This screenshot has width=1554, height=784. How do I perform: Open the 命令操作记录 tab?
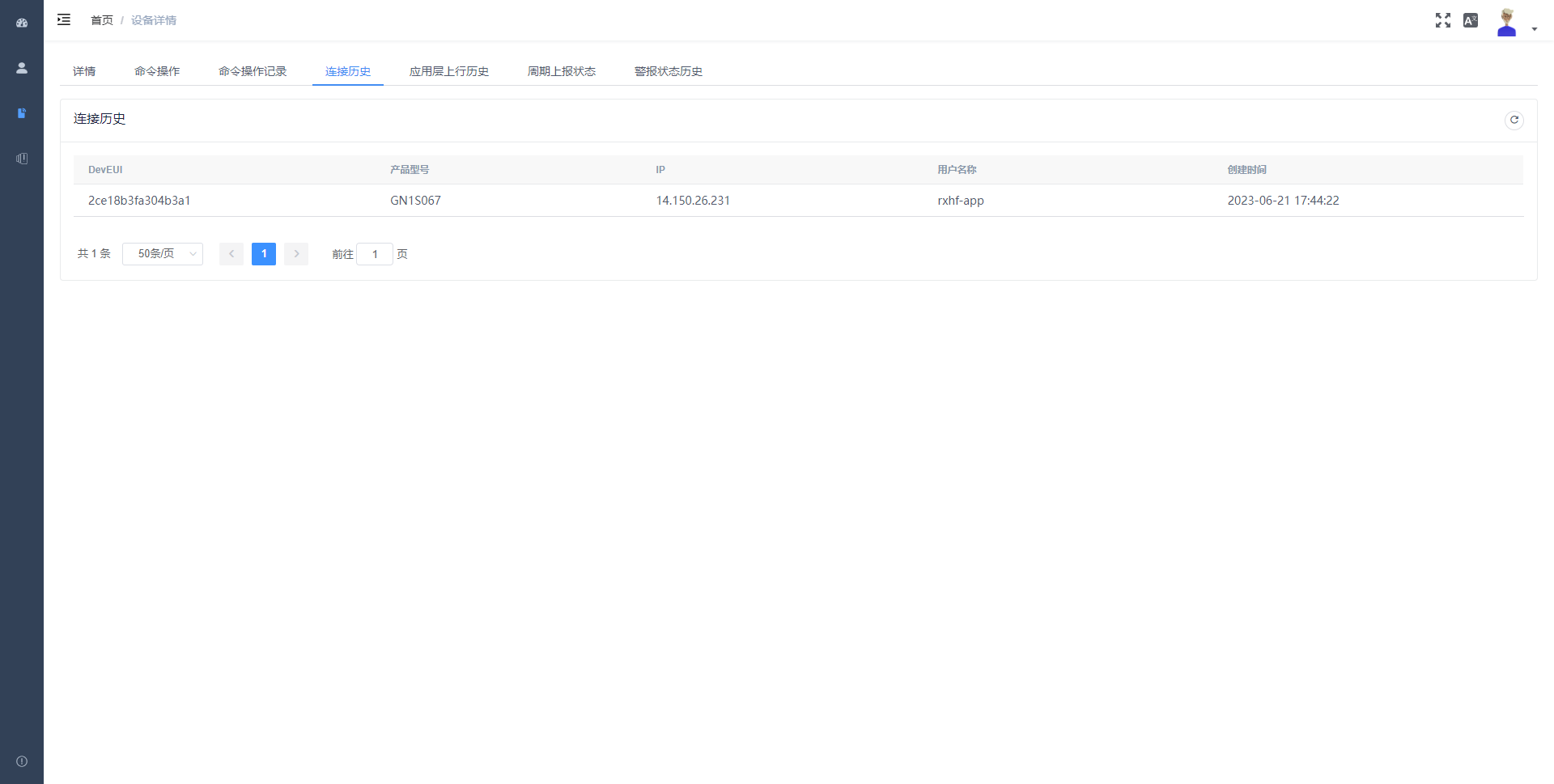point(253,71)
